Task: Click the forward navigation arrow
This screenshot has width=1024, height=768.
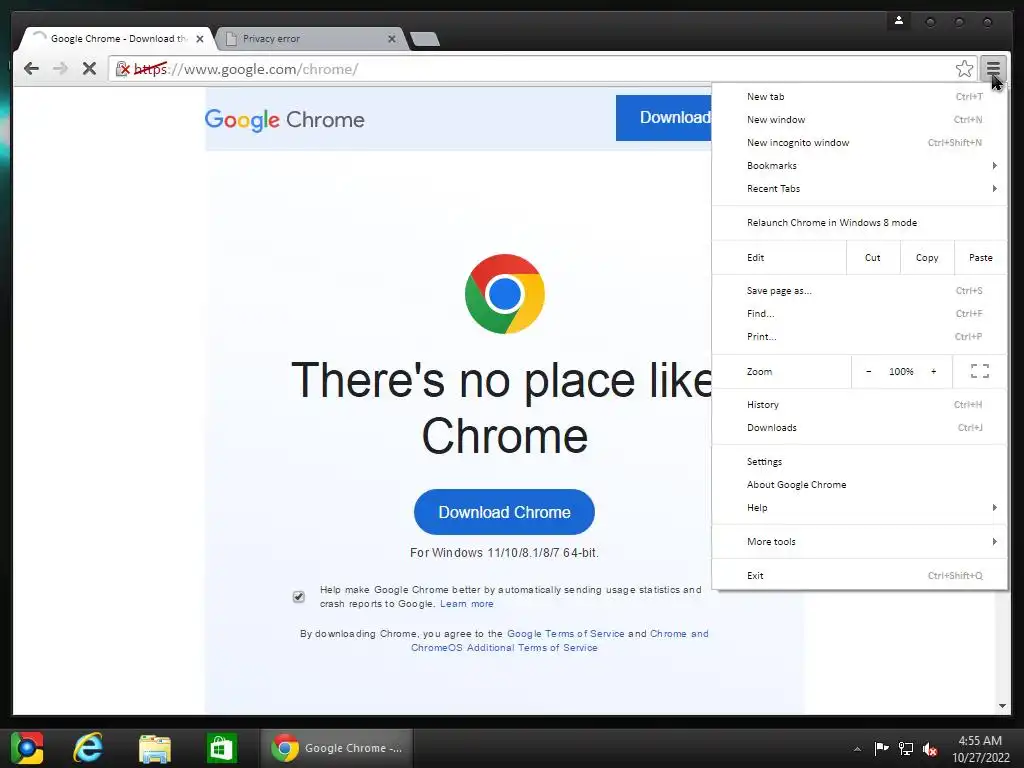Action: coord(60,69)
